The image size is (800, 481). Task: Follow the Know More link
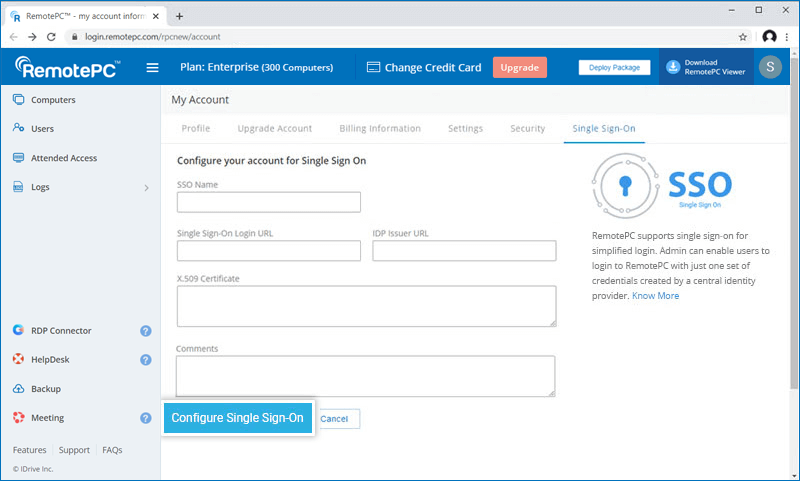point(655,296)
